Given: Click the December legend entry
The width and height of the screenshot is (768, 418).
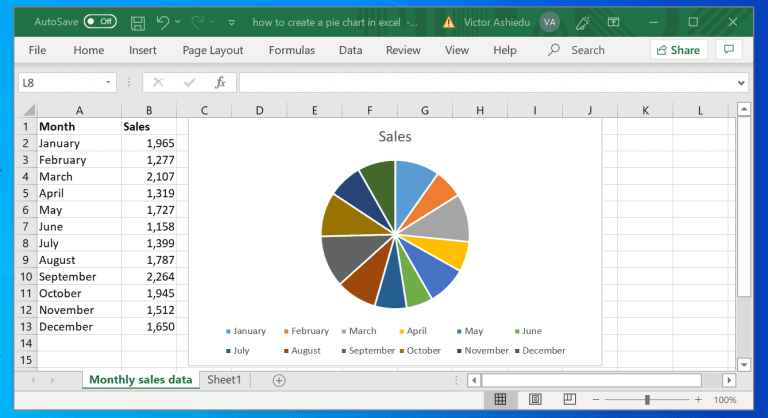Looking at the screenshot, I should pyautogui.click(x=540, y=350).
